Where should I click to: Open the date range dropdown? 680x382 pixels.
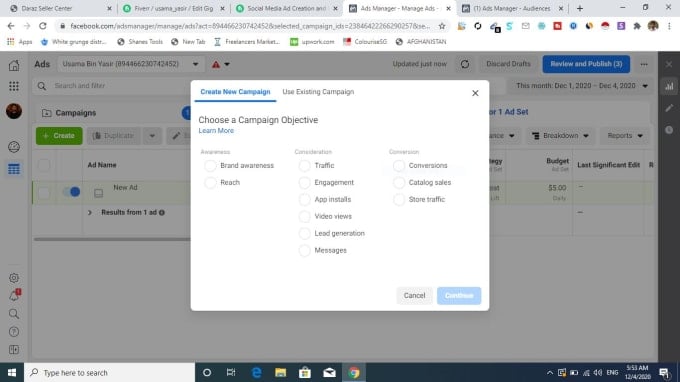coord(582,86)
